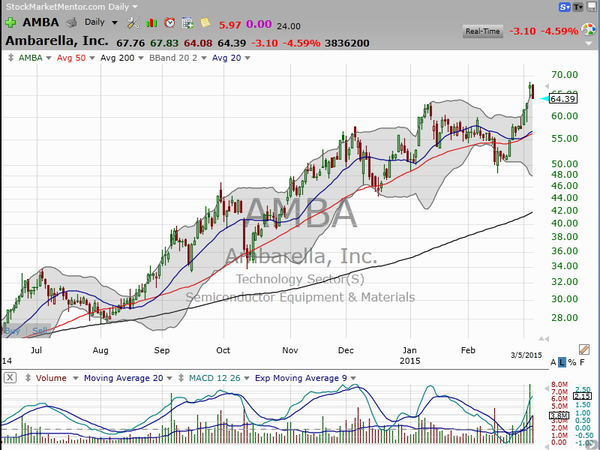Click the Jan 2015 time axis label
Screen dimensions: 600x450
tap(410, 355)
